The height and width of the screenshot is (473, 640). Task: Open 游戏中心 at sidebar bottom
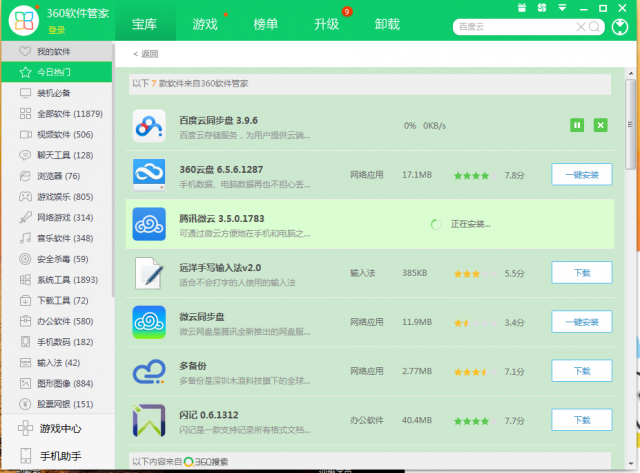coord(57,428)
